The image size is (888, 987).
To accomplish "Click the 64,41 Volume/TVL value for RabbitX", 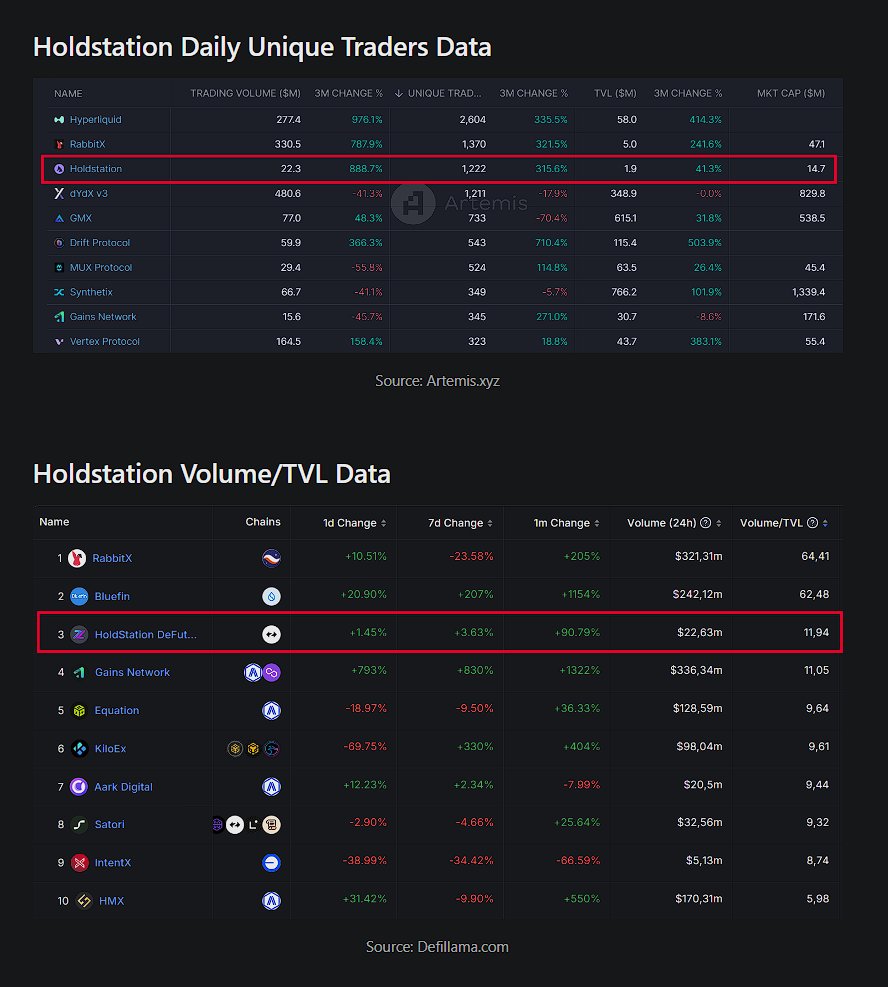I will [815, 556].
